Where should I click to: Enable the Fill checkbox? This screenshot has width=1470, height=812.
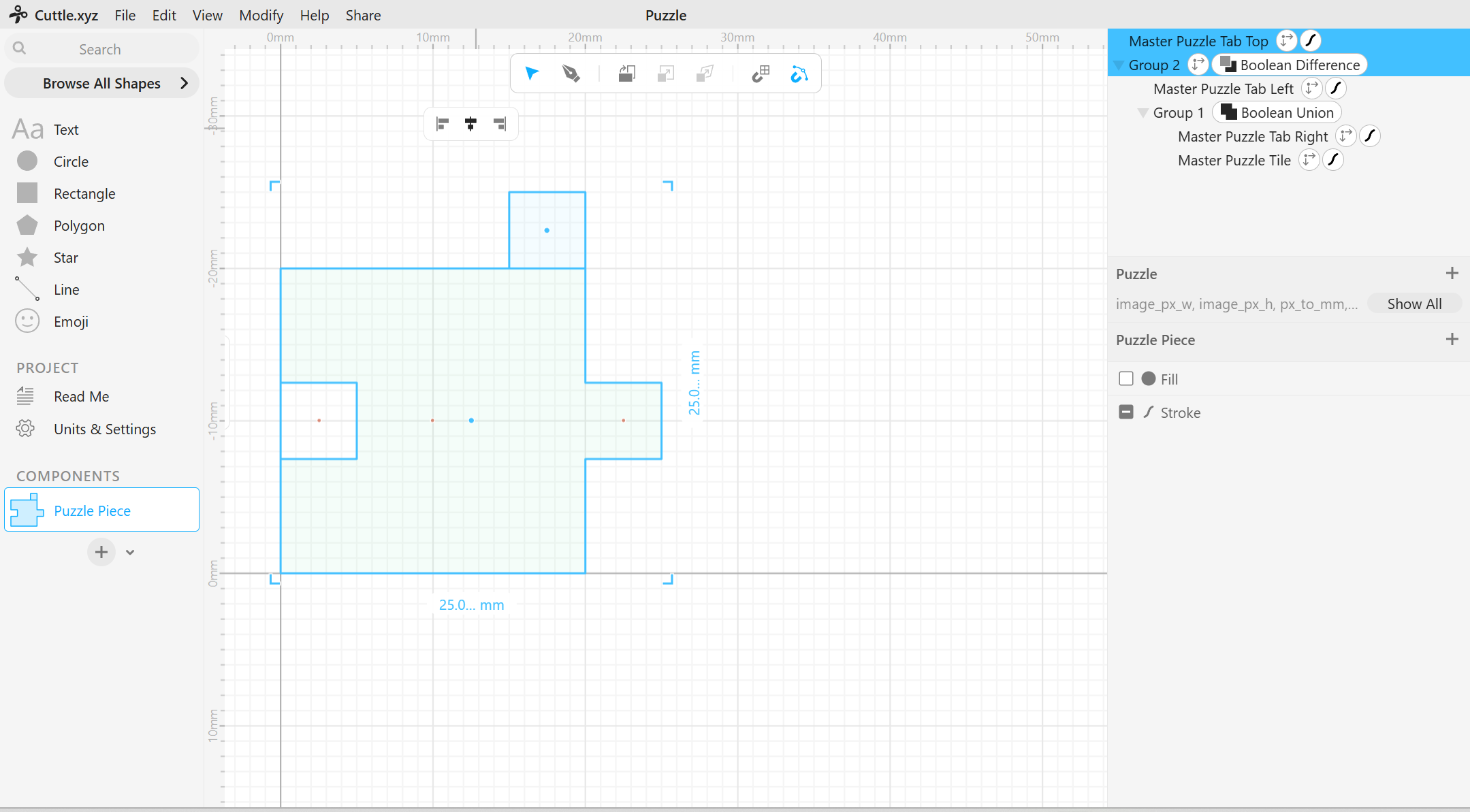[1126, 378]
